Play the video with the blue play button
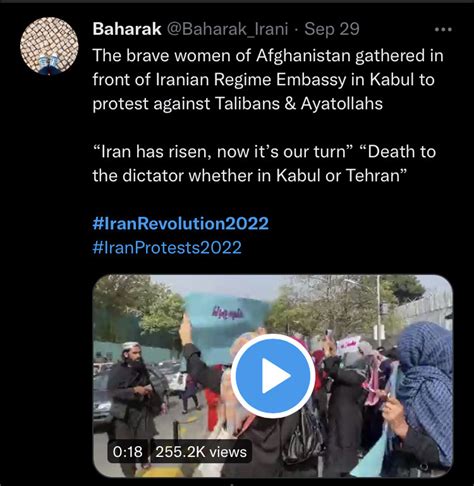474x486 pixels. click(273, 376)
